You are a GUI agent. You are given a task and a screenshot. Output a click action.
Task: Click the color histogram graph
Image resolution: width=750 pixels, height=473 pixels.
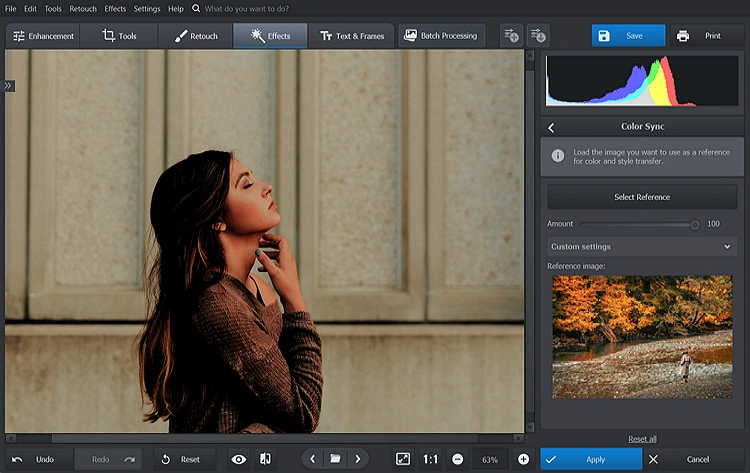point(642,80)
